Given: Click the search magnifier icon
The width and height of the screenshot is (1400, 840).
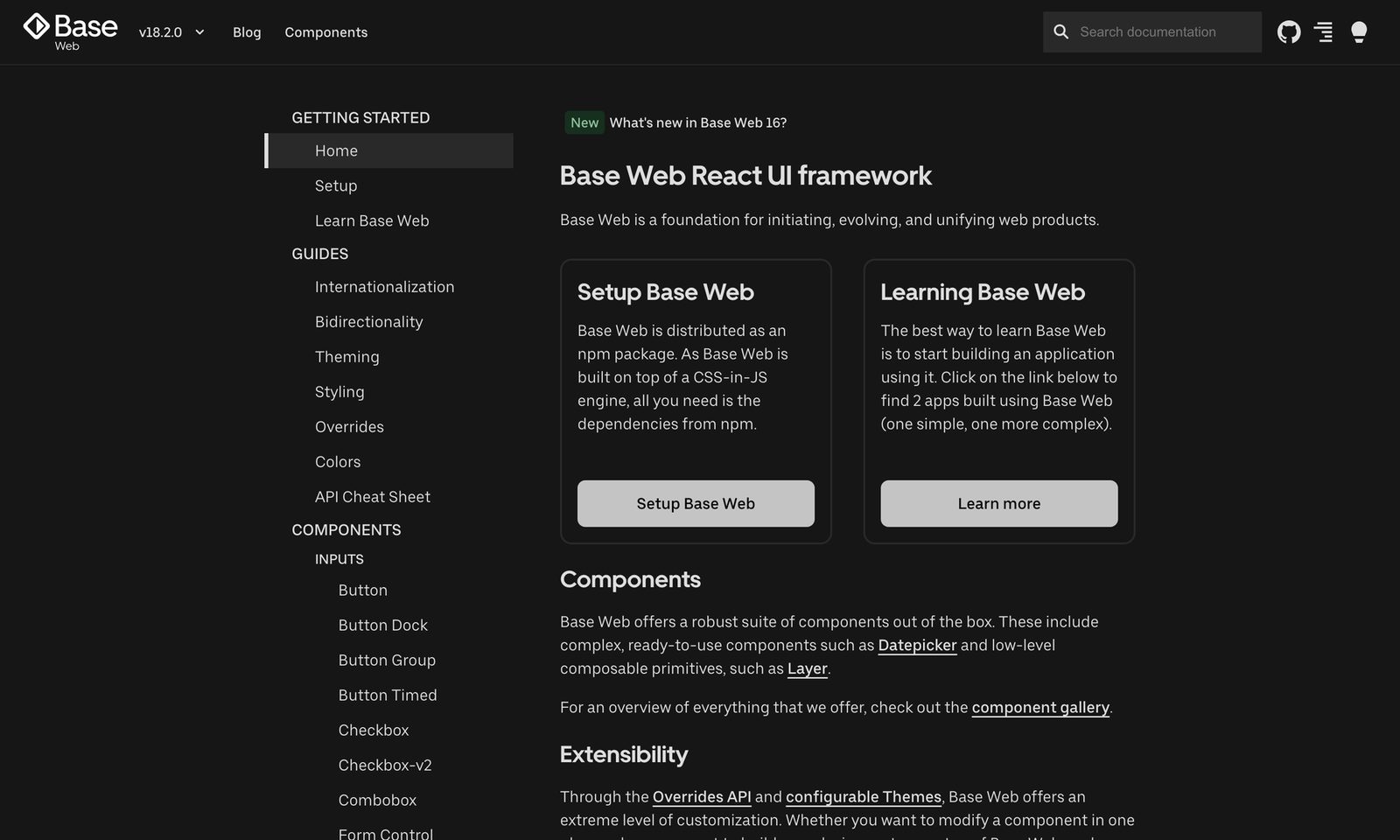Looking at the screenshot, I should click(1061, 32).
